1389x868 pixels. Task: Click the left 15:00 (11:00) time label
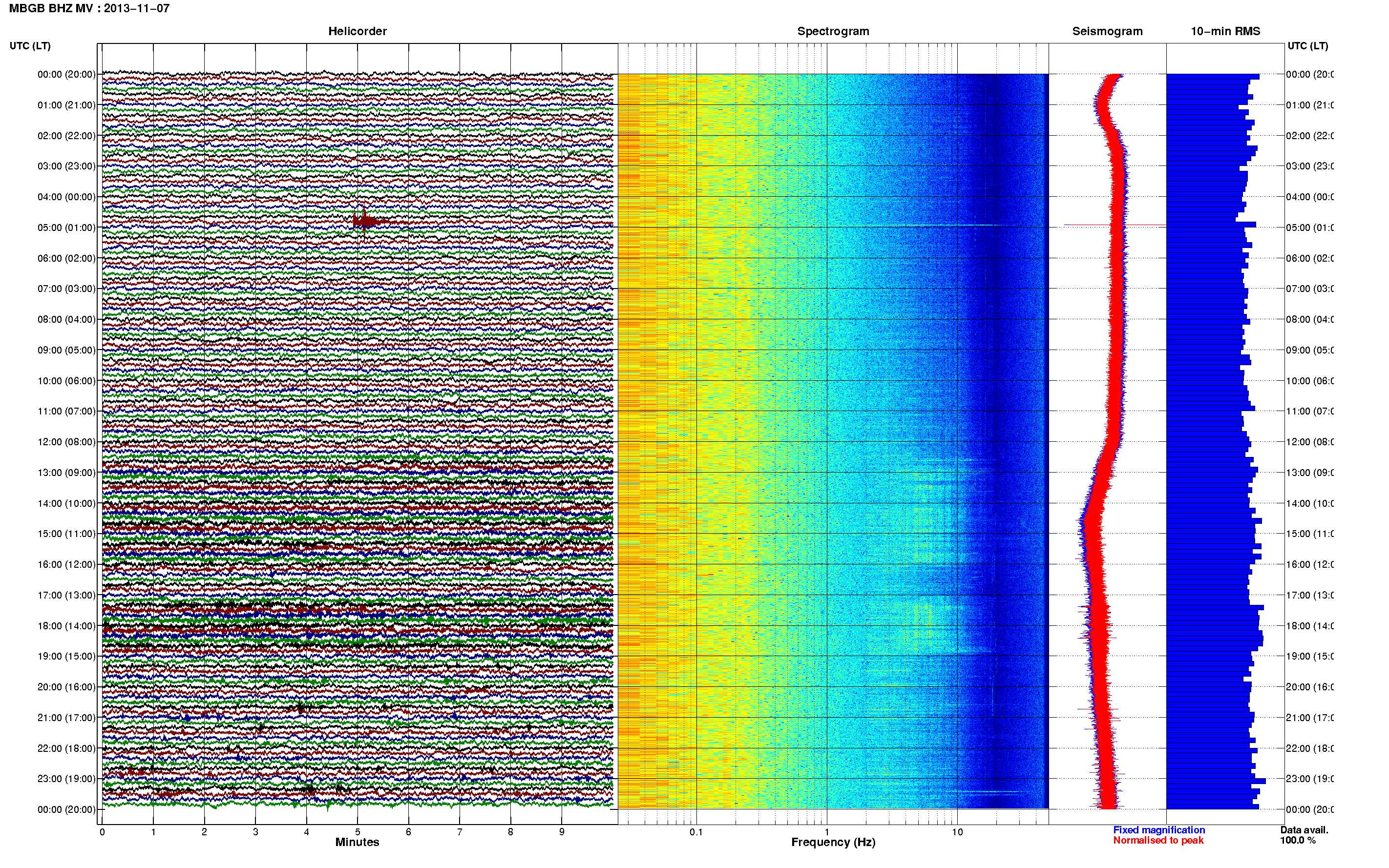point(66,534)
